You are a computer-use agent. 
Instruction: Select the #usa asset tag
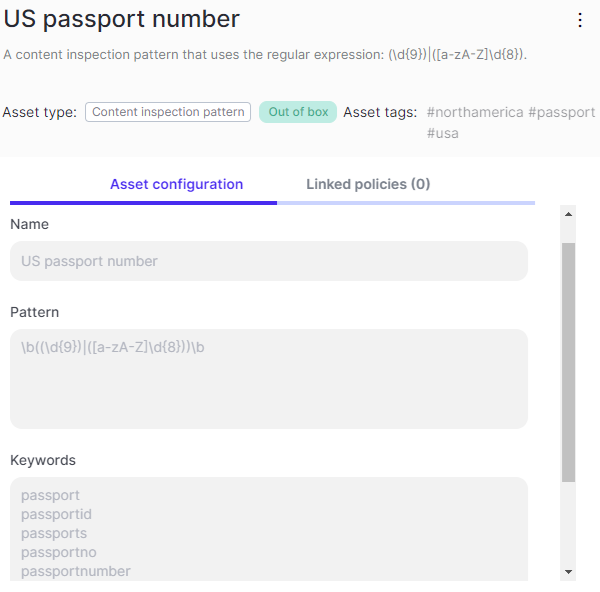click(x=442, y=133)
